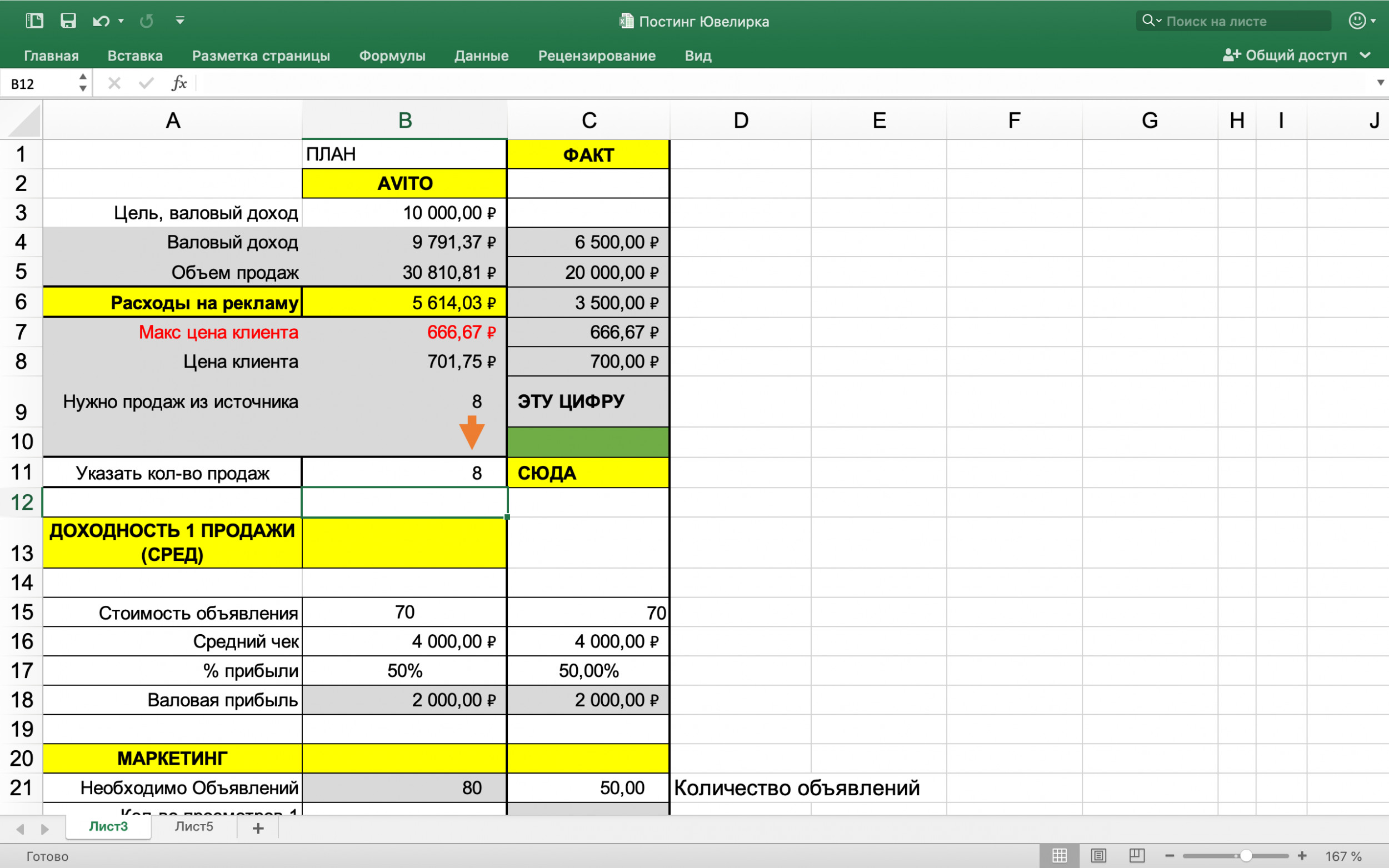Click the "Общий доступ" share button
This screenshot has width=1389, height=868.
(1285, 55)
